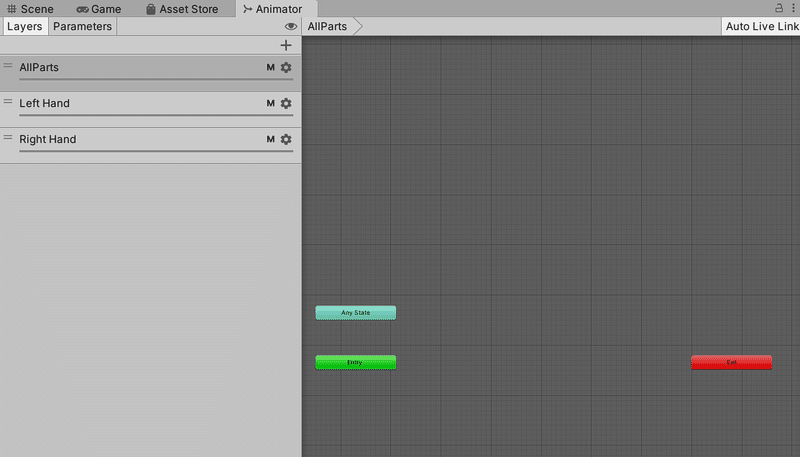This screenshot has width=800, height=457.
Task: Grab the AllParts layer reorder handle
Action: pos(8,65)
